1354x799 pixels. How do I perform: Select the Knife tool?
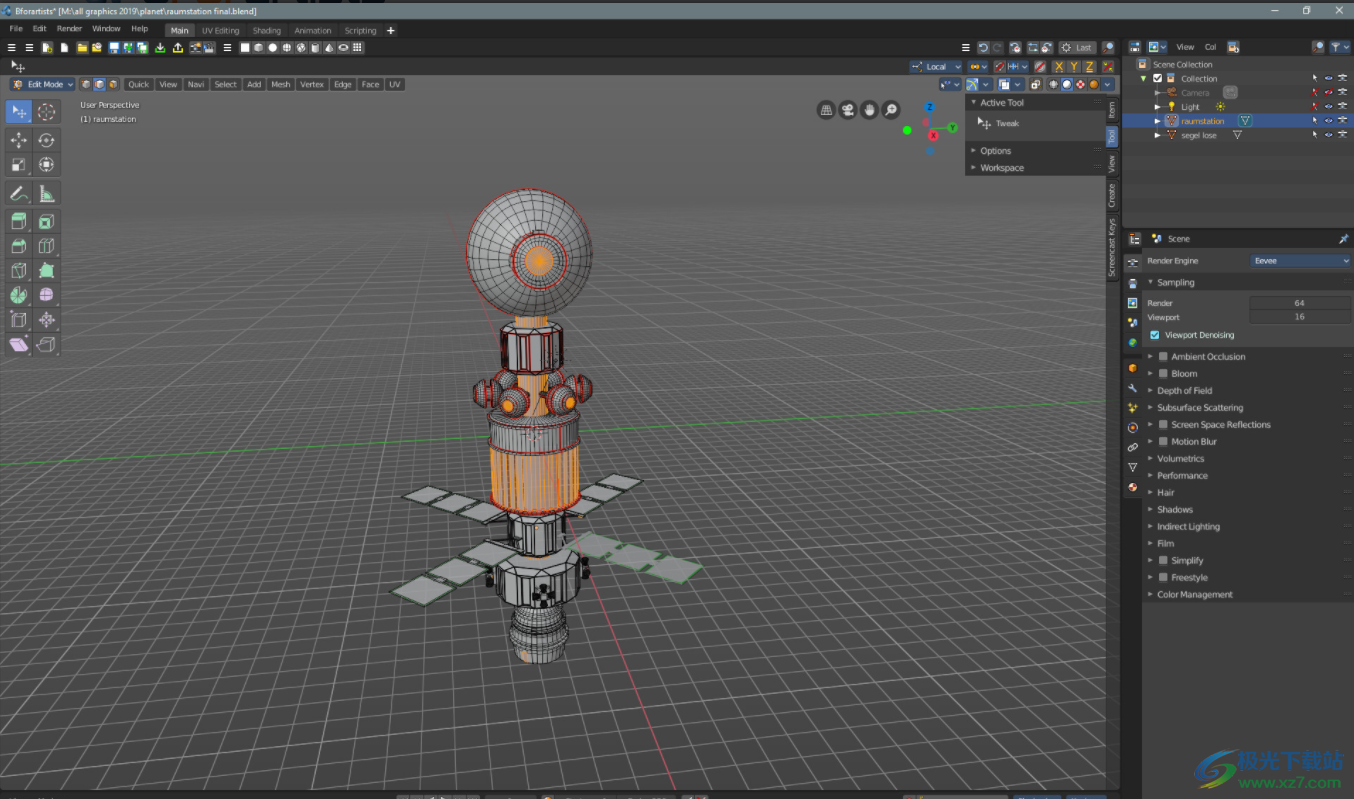click(x=19, y=271)
